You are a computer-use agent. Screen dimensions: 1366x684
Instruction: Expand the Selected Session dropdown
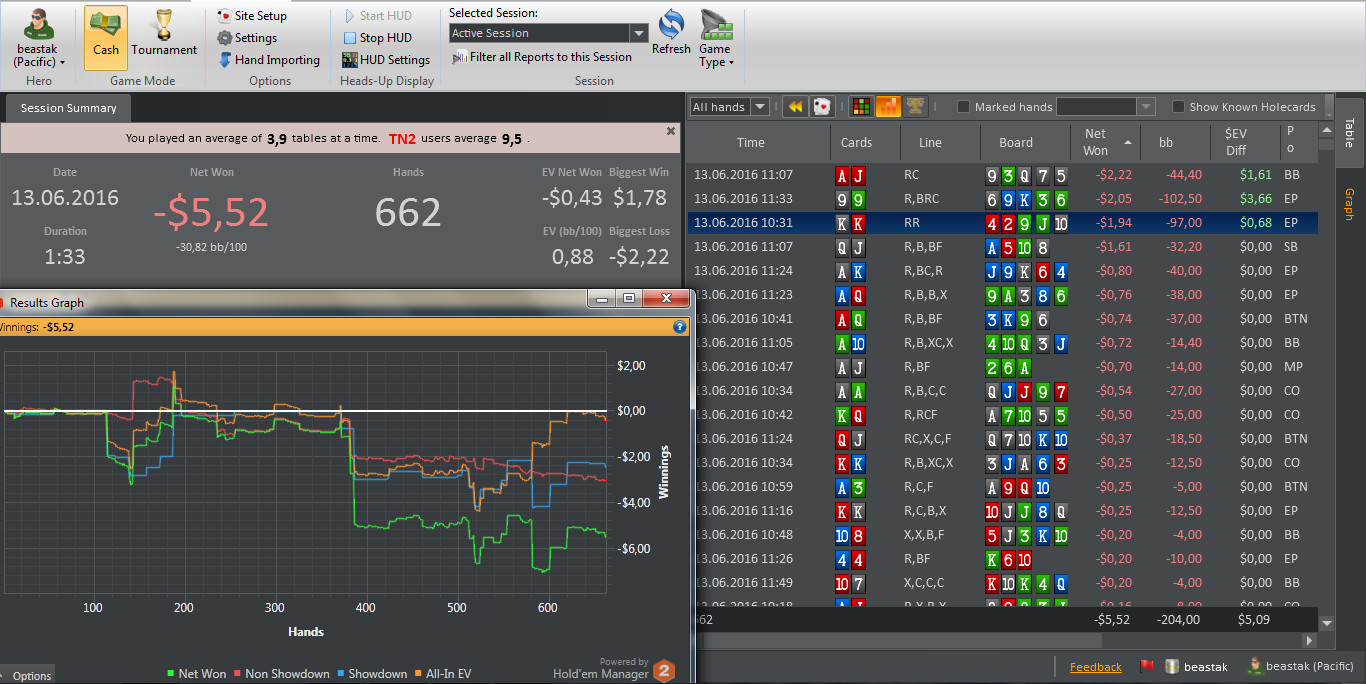coord(639,33)
